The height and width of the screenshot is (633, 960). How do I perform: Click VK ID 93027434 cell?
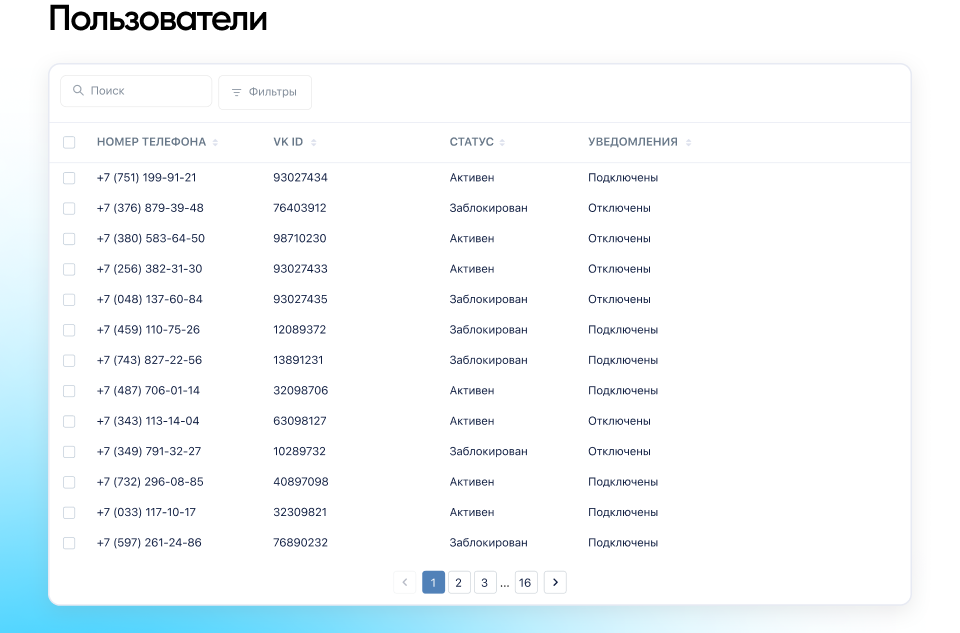[x=300, y=178]
